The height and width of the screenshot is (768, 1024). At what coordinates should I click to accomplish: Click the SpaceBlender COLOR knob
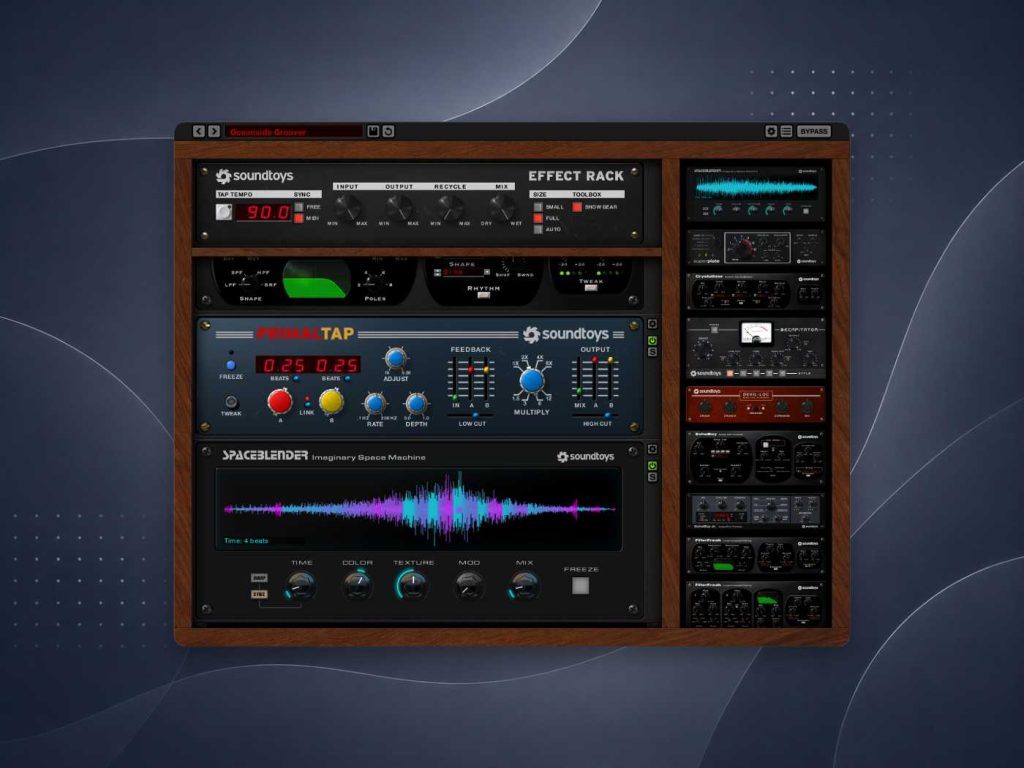(x=357, y=586)
